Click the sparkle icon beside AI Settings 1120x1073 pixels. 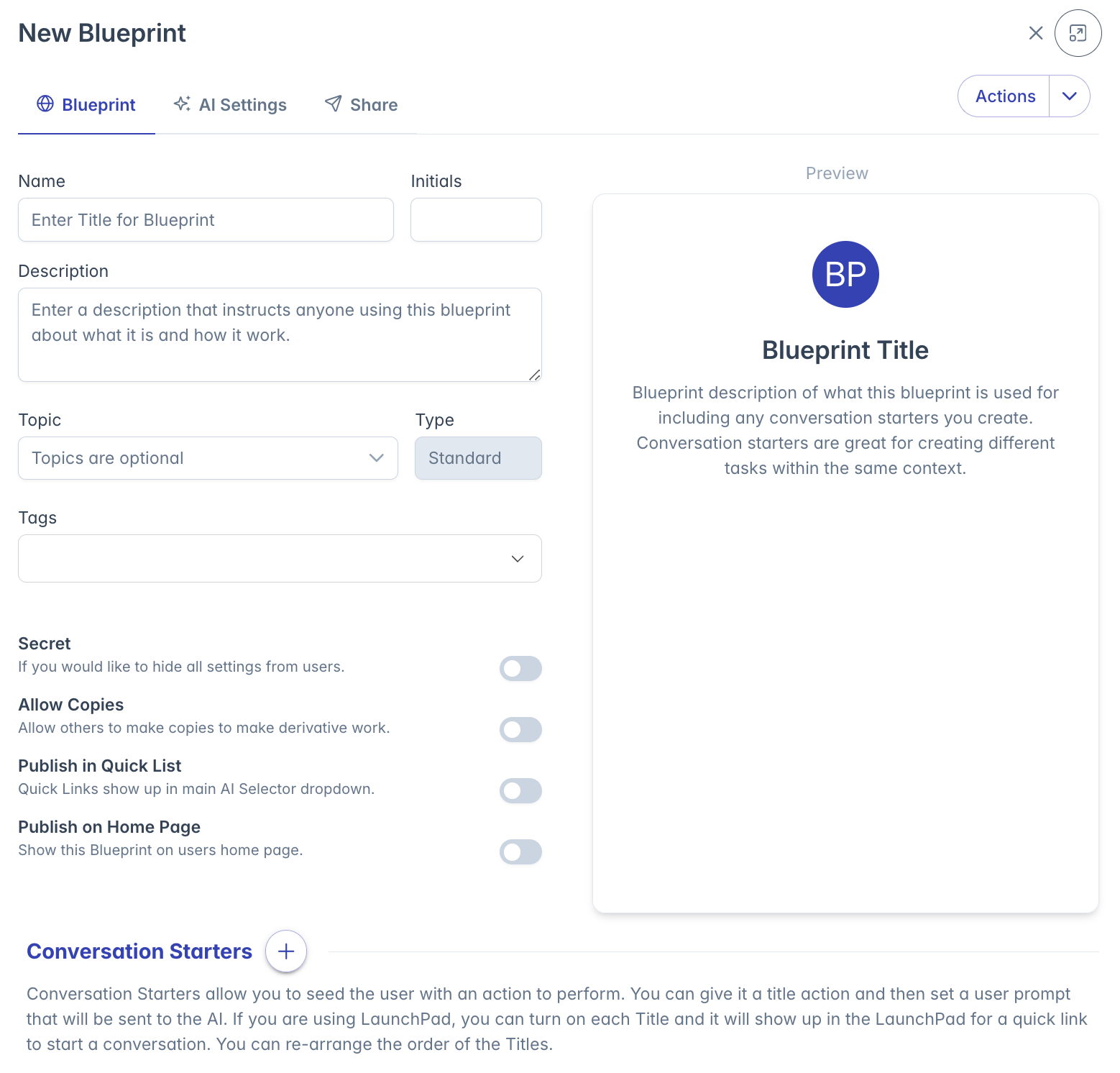pyautogui.click(x=182, y=104)
